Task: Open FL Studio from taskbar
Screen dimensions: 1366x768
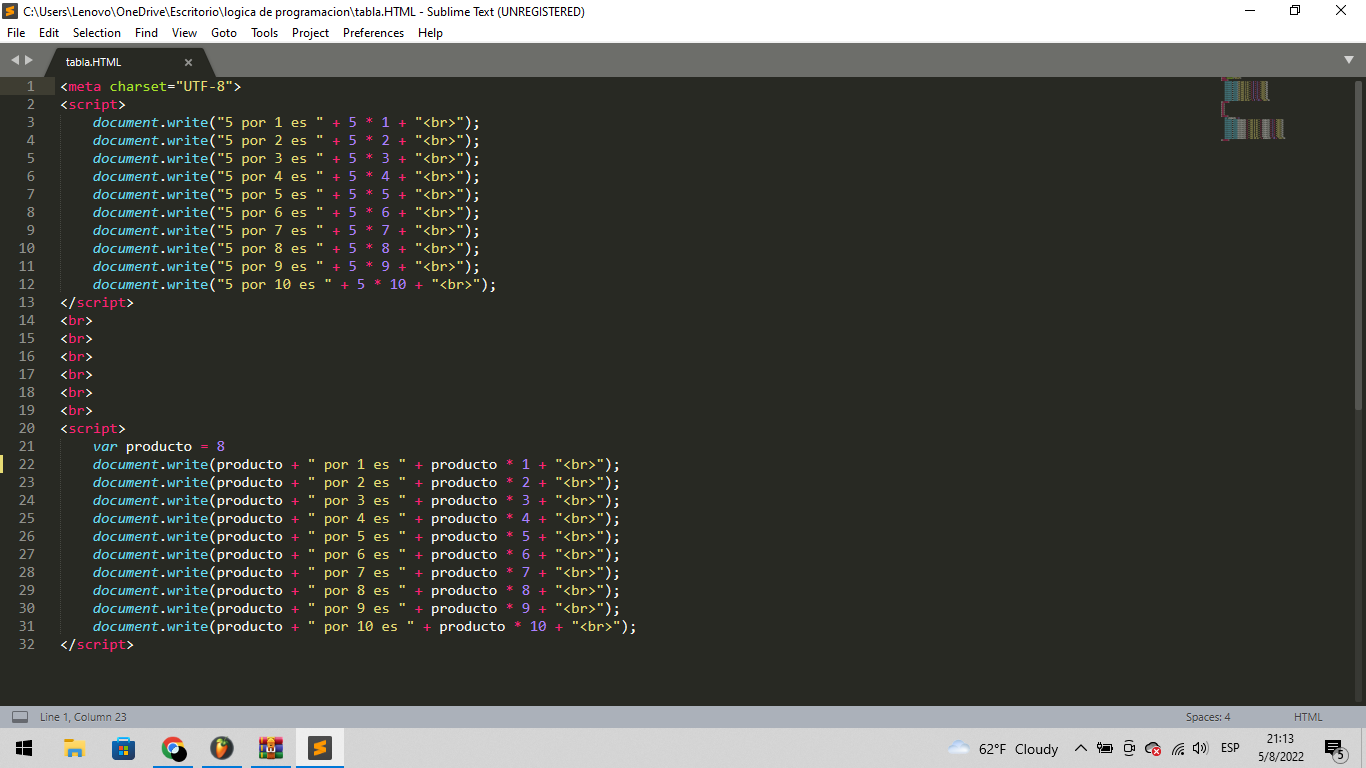Action: [221, 748]
